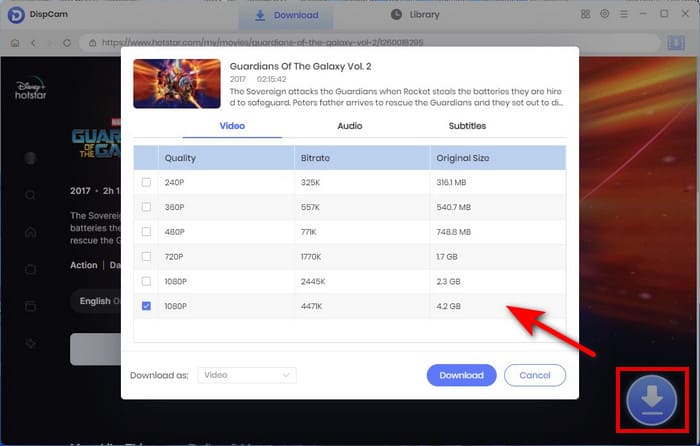
Task: Click the blue icon right of address bar
Action: 676,43
